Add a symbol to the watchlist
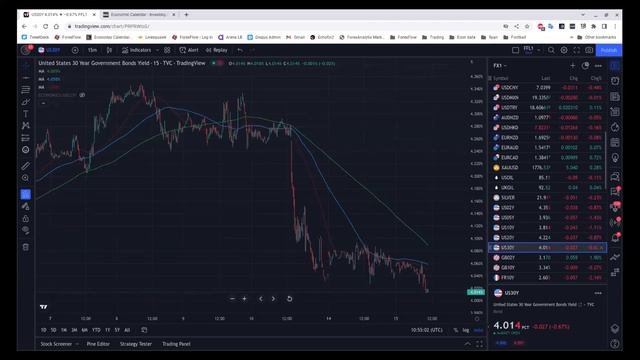Image resolution: width=640 pixels, height=360 pixels. click(572, 65)
